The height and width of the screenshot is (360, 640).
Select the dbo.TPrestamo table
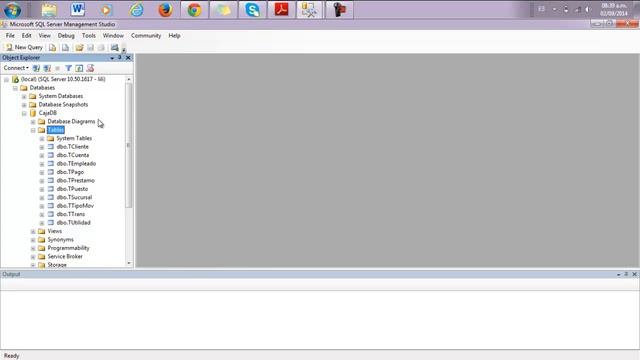tap(76, 180)
